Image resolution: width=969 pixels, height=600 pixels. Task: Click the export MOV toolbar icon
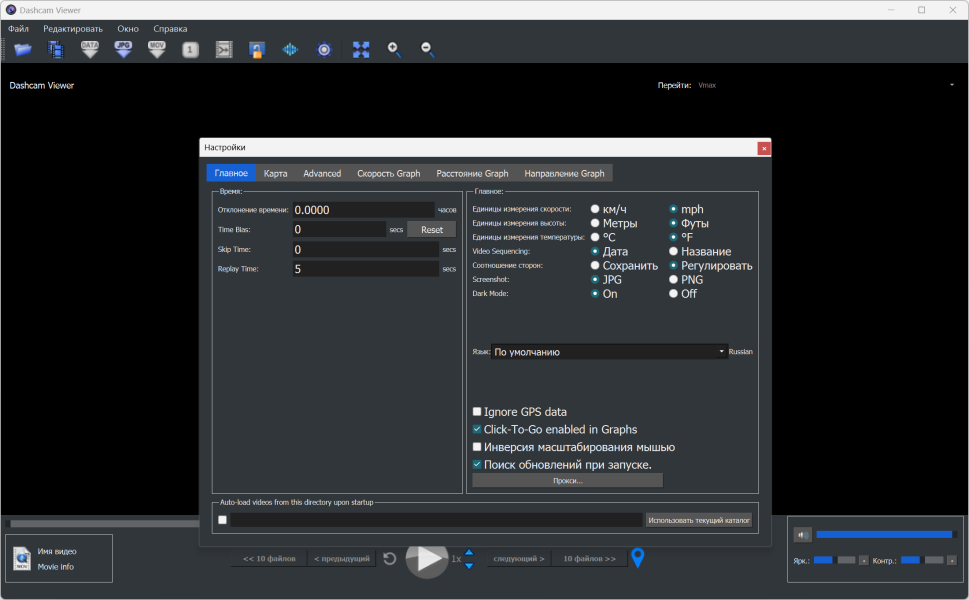[157, 49]
